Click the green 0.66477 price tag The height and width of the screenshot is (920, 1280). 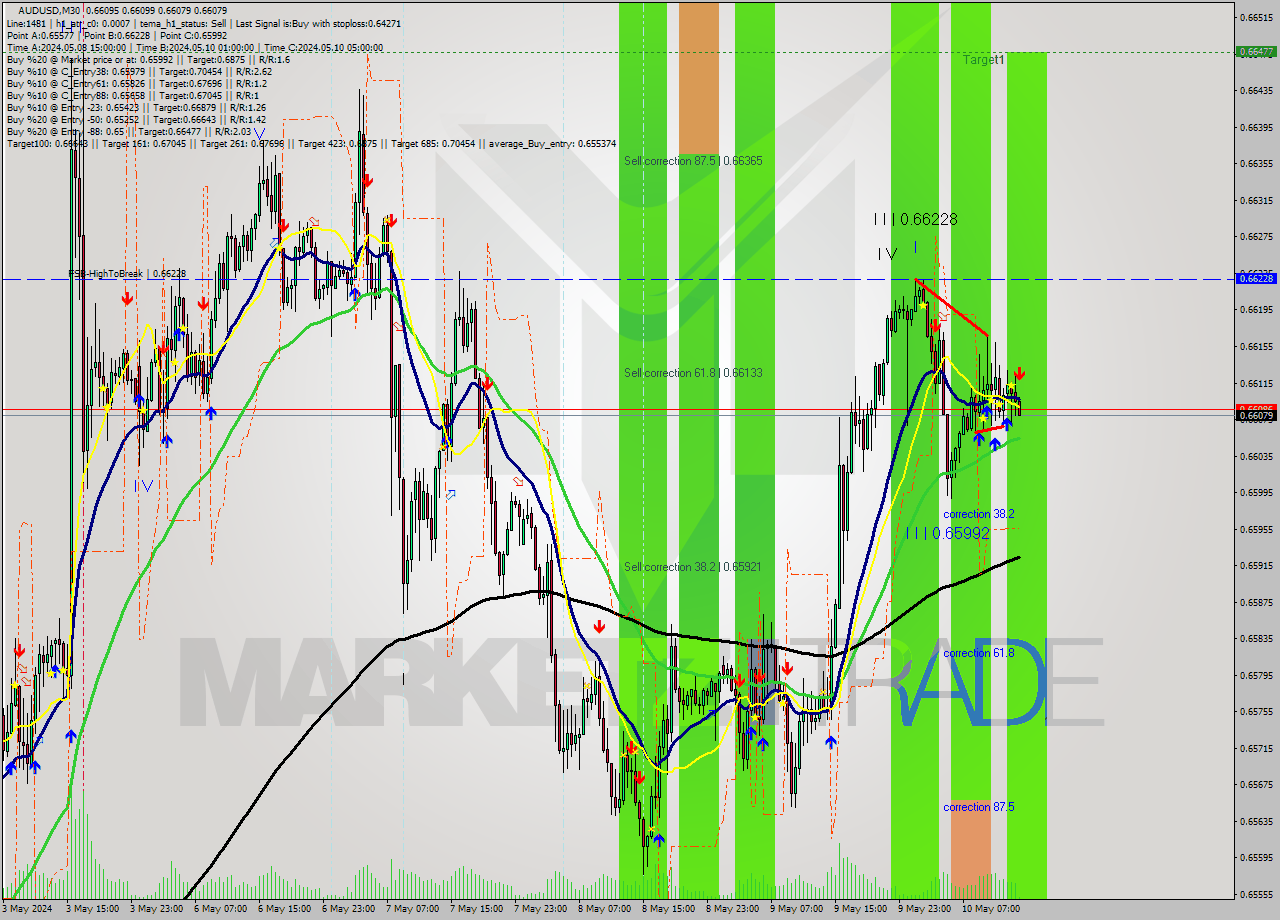click(x=1256, y=51)
